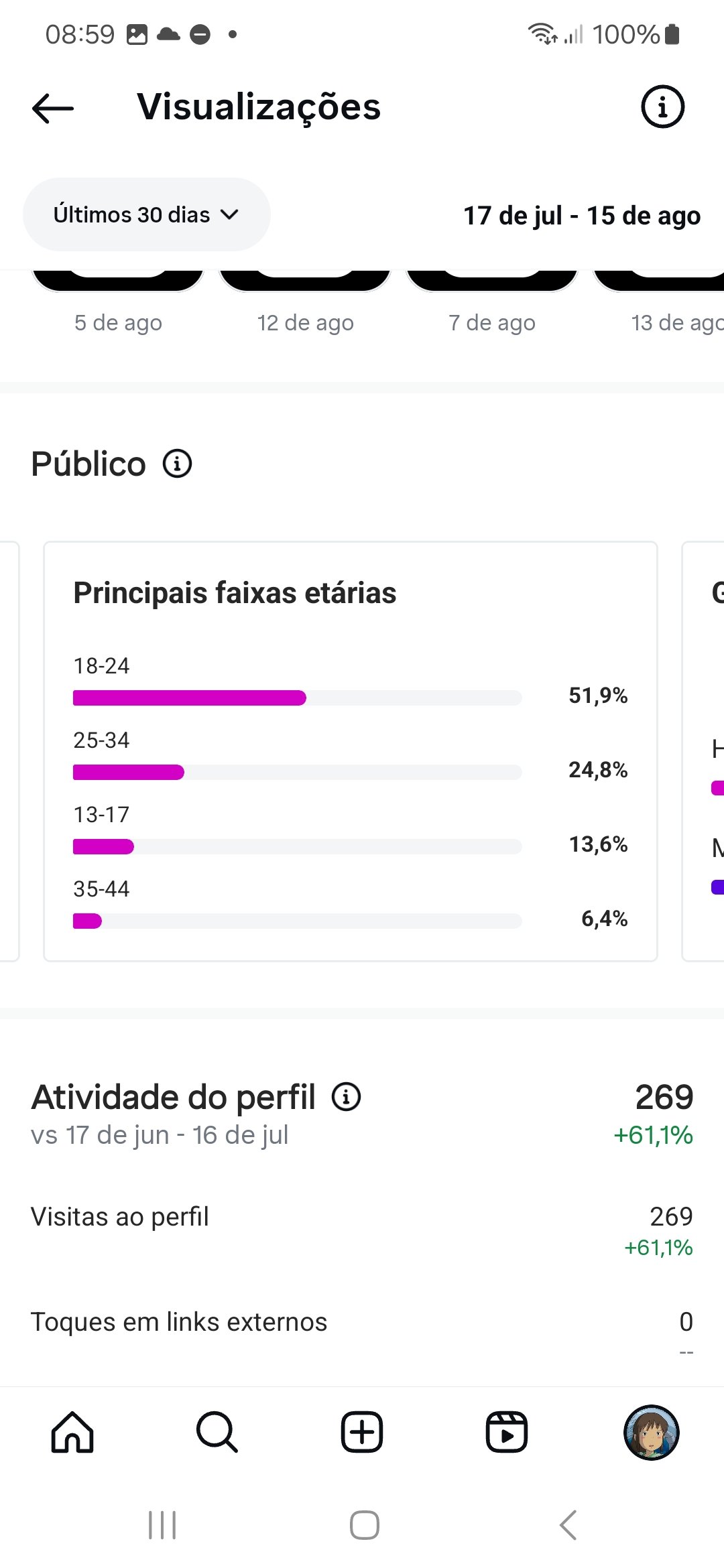The width and height of the screenshot is (724, 1568).
Task: Select the 7 de ago post thumbnail
Action: [x=492, y=281]
